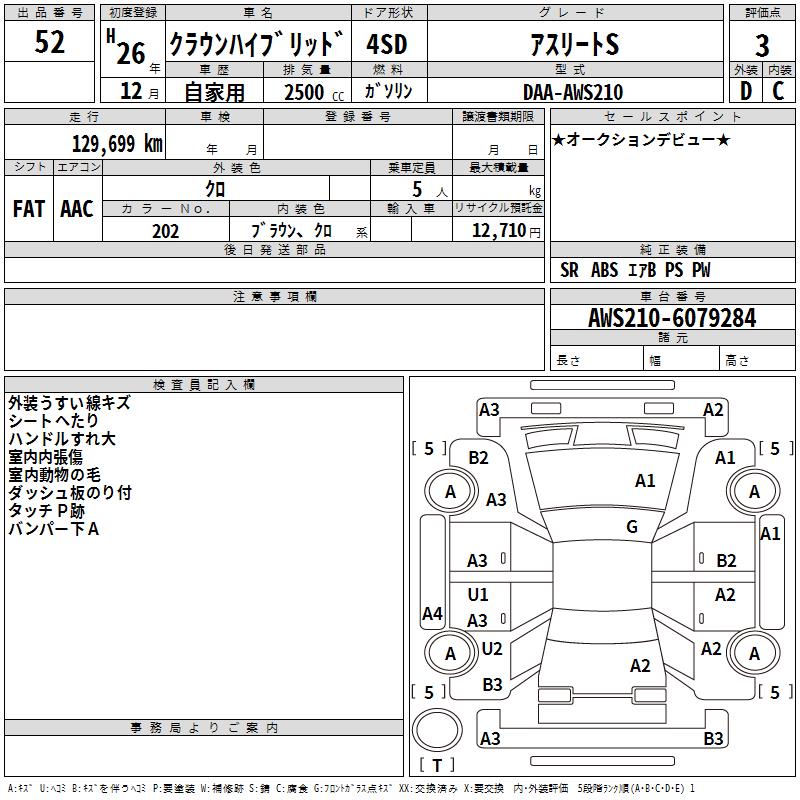The image size is (800, 800).
Task: Select the A2 mark on the trunk lid
Action: click(640, 665)
